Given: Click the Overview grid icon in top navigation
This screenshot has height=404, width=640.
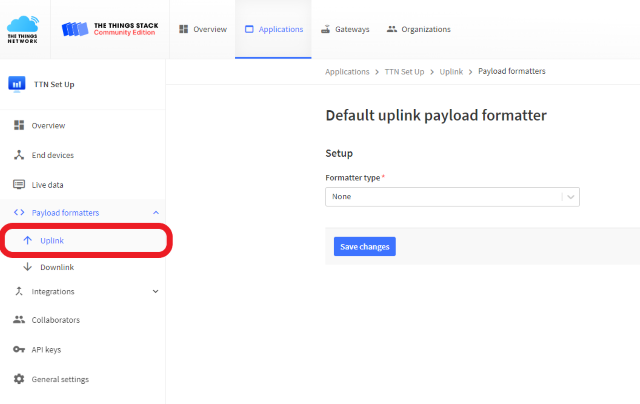Looking at the screenshot, I should click(x=184, y=29).
